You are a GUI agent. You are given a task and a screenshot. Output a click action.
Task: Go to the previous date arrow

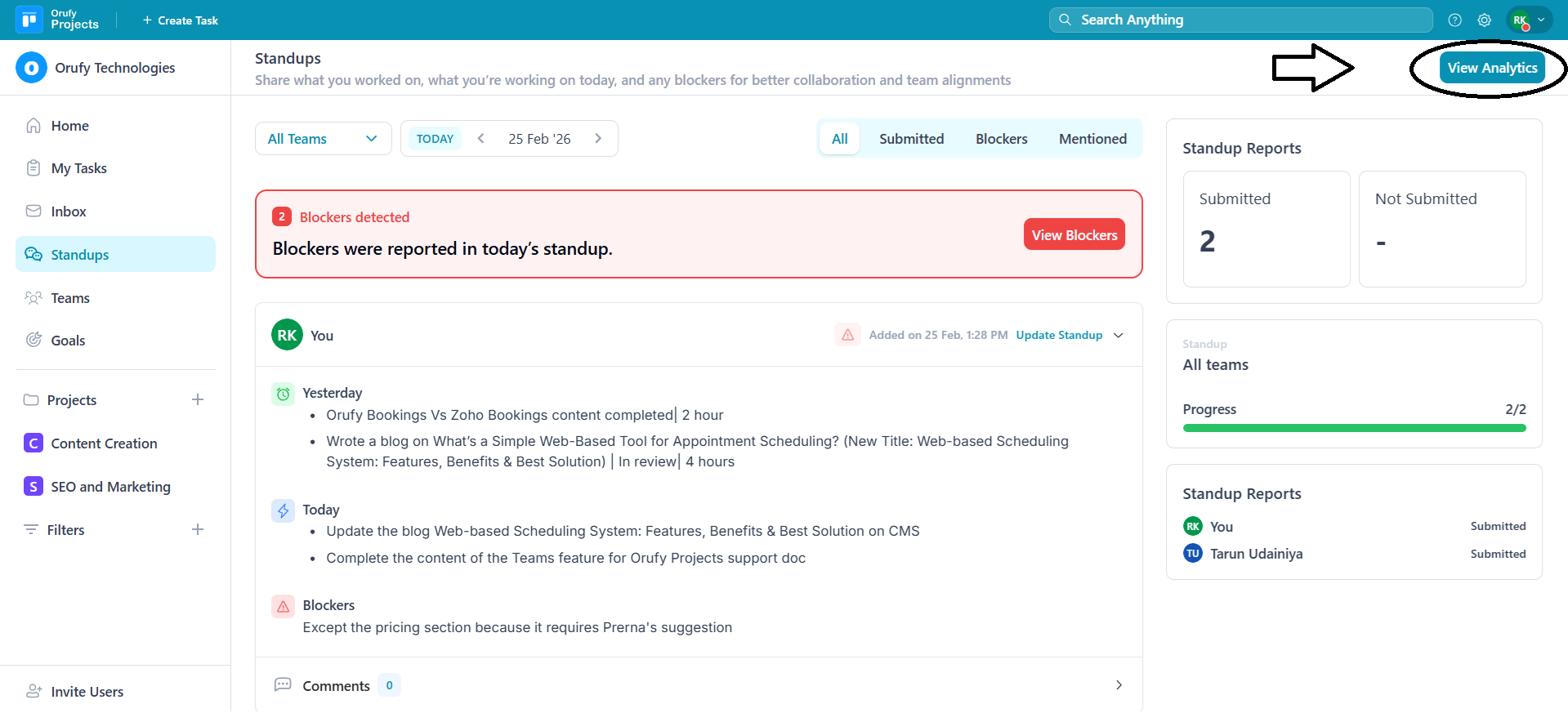click(x=481, y=139)
